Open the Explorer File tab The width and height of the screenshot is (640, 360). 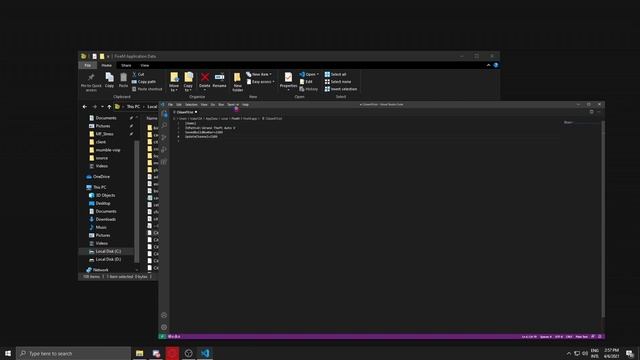tap(87, 65)
